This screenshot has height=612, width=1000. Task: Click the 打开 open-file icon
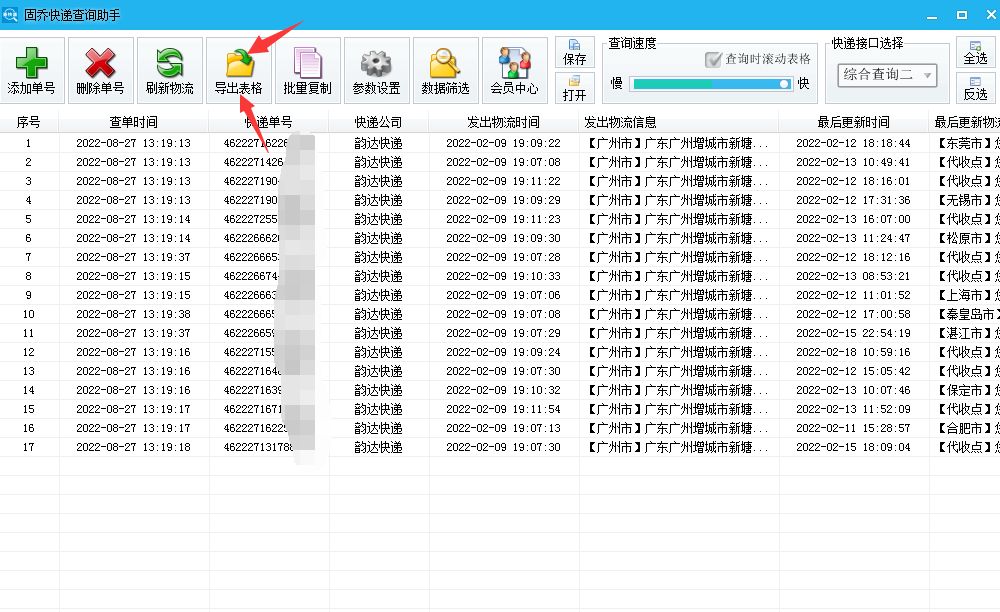pos(575,90)
